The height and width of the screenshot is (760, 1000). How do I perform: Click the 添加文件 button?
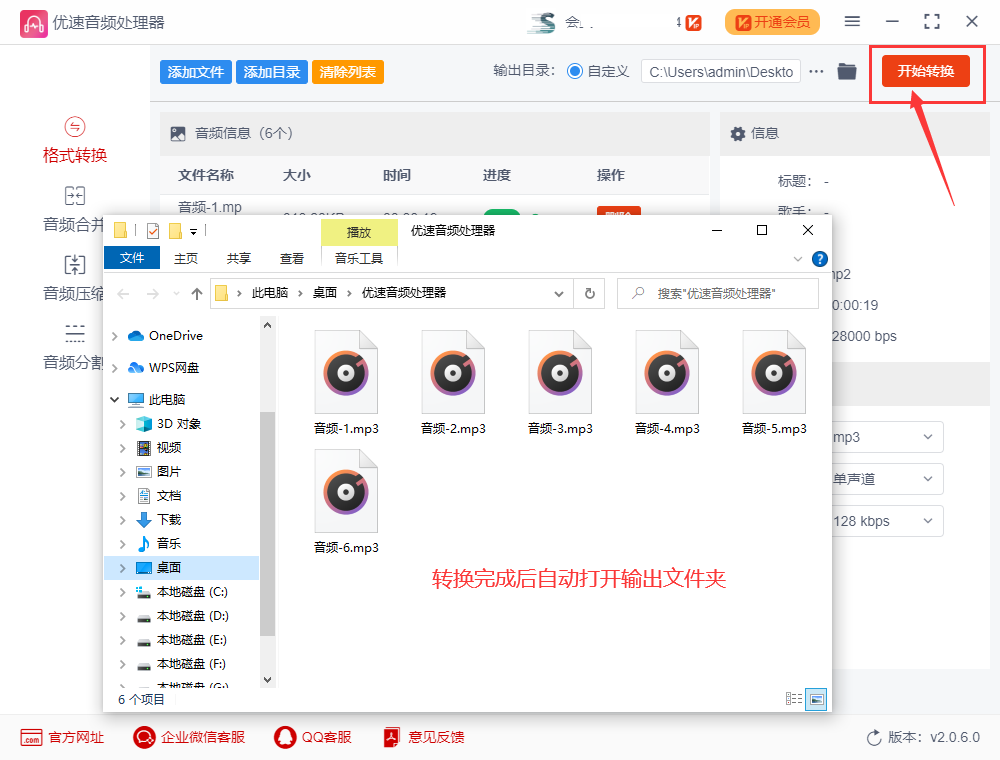tap(195, 71)
